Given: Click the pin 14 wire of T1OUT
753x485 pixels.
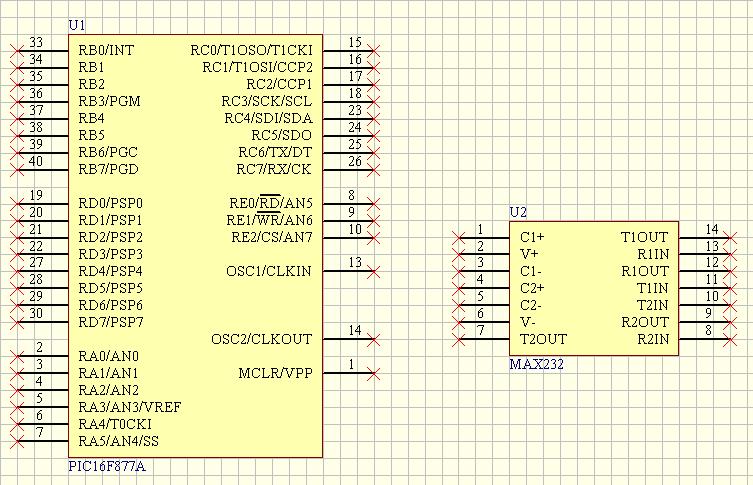Looking at the screenshot, I should click(x=704, y=238).
